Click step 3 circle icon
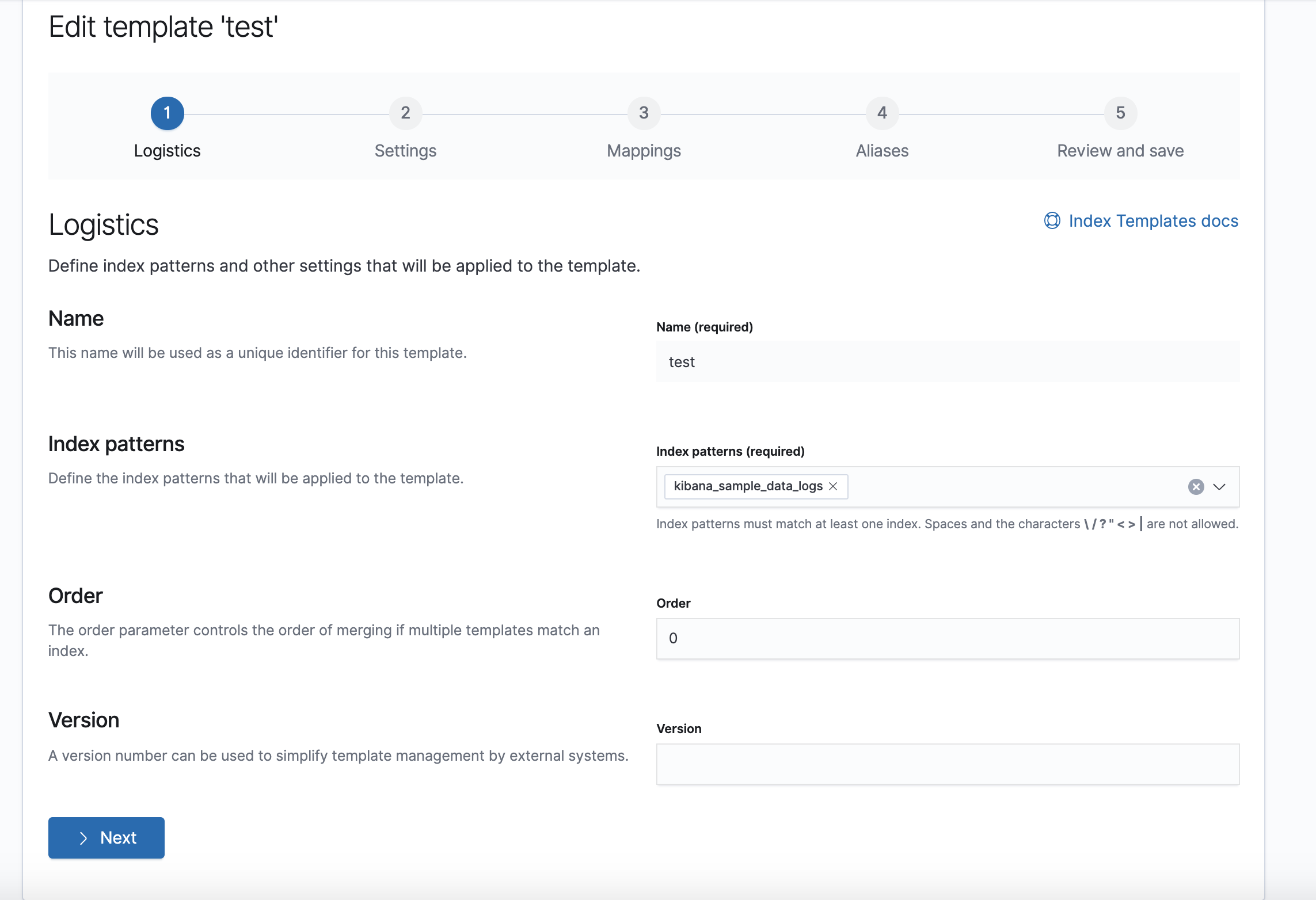Viewport: 1316px width, 900px height. 644,113
